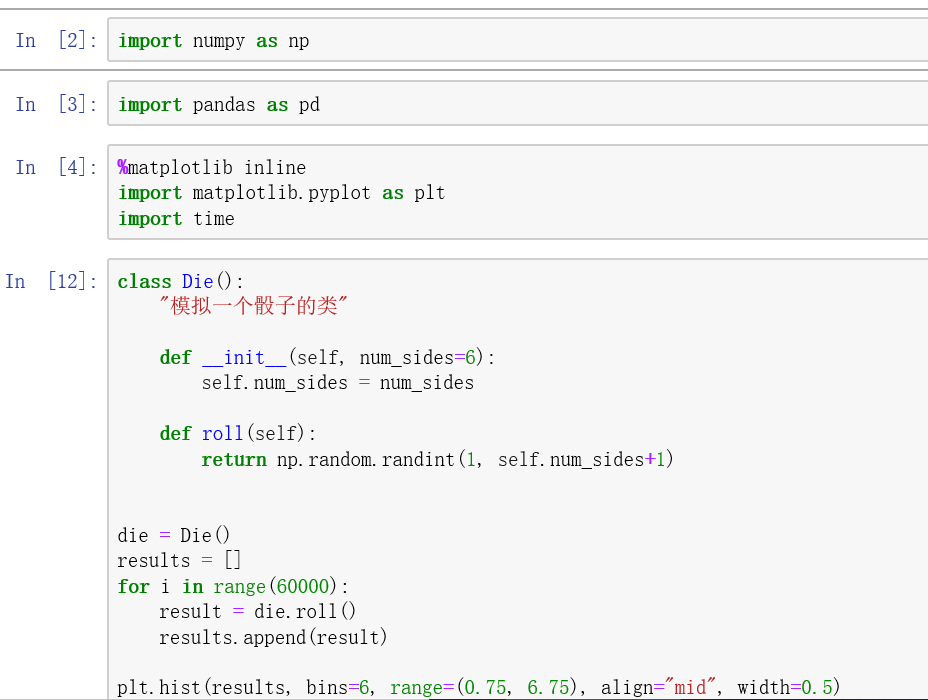The width and height of the screenshot is (928, 700).
Task: Click the 'class Die():' line
Action: tap(181, 281)
